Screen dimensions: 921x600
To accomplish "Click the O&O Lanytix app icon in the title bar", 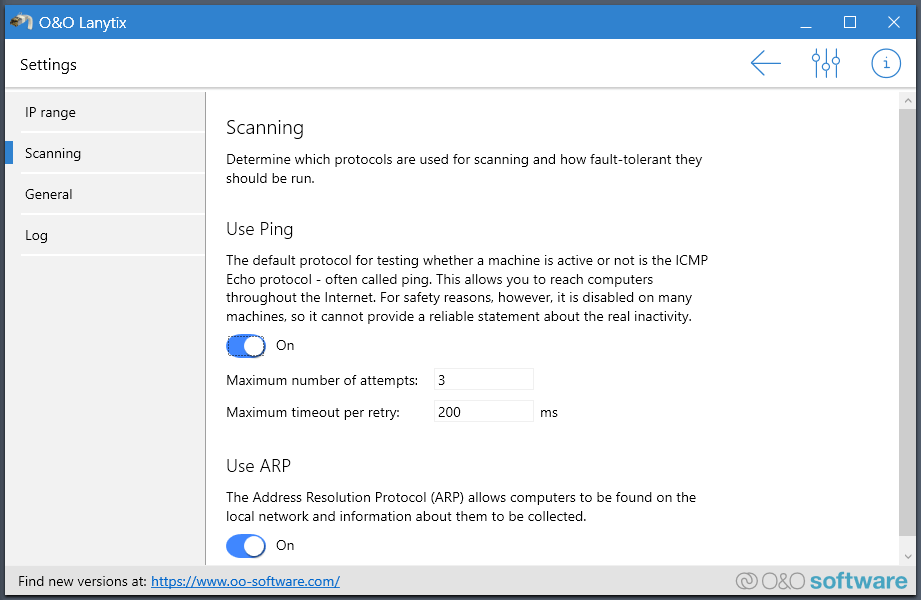I will 21,22.
